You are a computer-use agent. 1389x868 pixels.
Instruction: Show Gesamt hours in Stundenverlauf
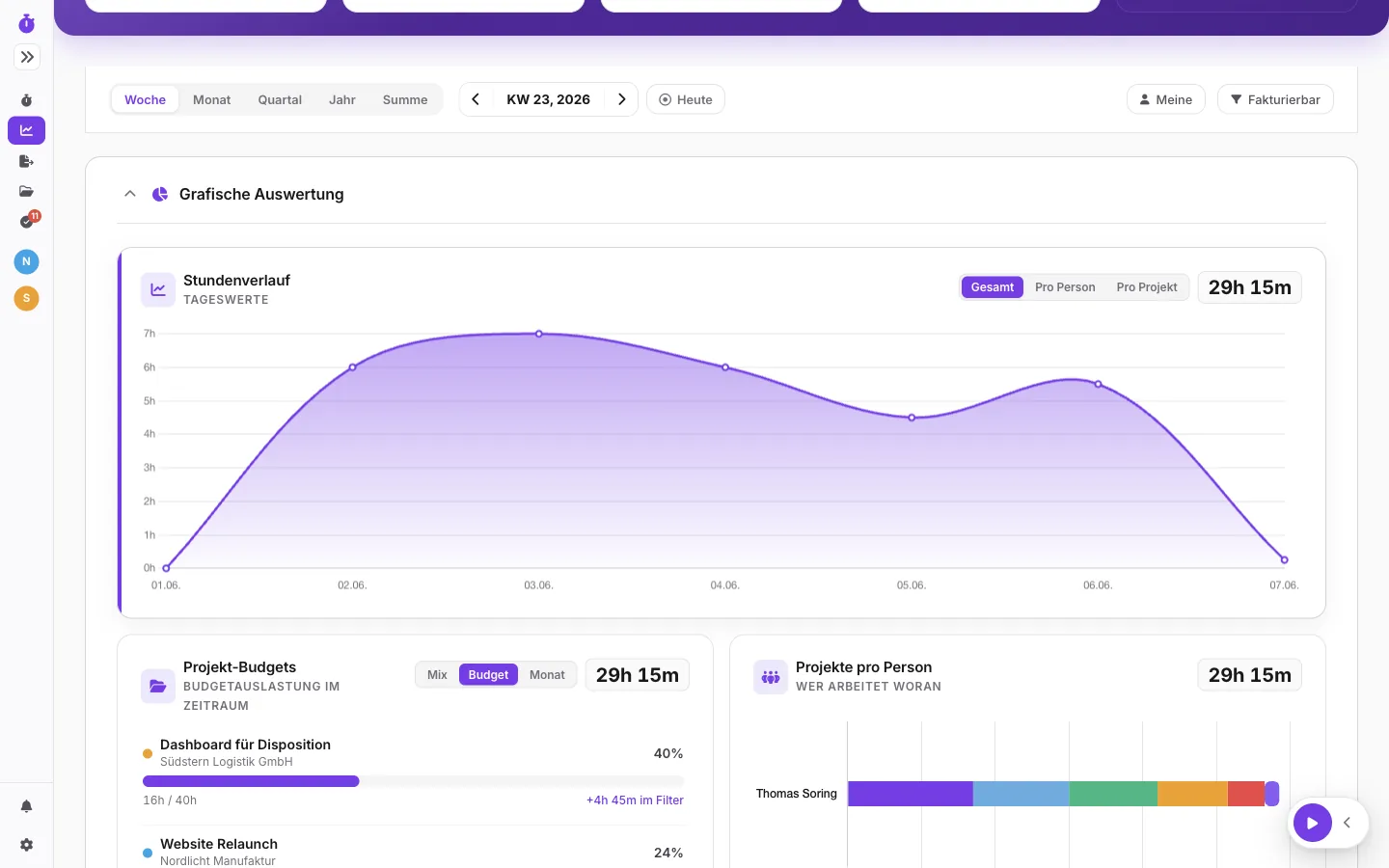(993, 287)
